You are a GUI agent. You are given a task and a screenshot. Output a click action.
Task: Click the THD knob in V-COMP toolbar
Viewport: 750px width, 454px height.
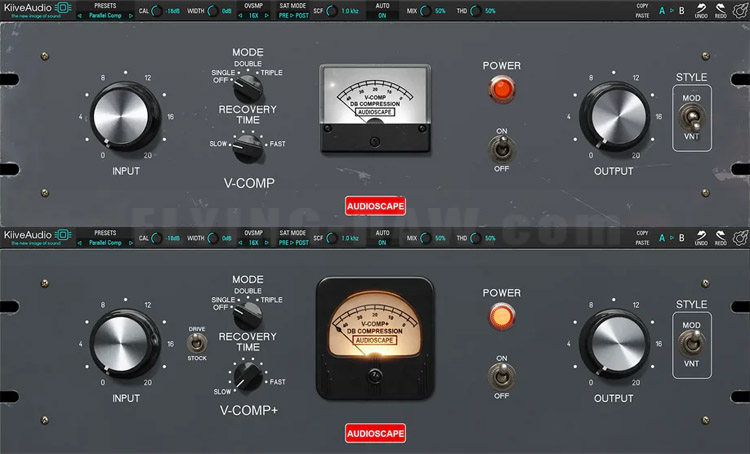point(475,11)
